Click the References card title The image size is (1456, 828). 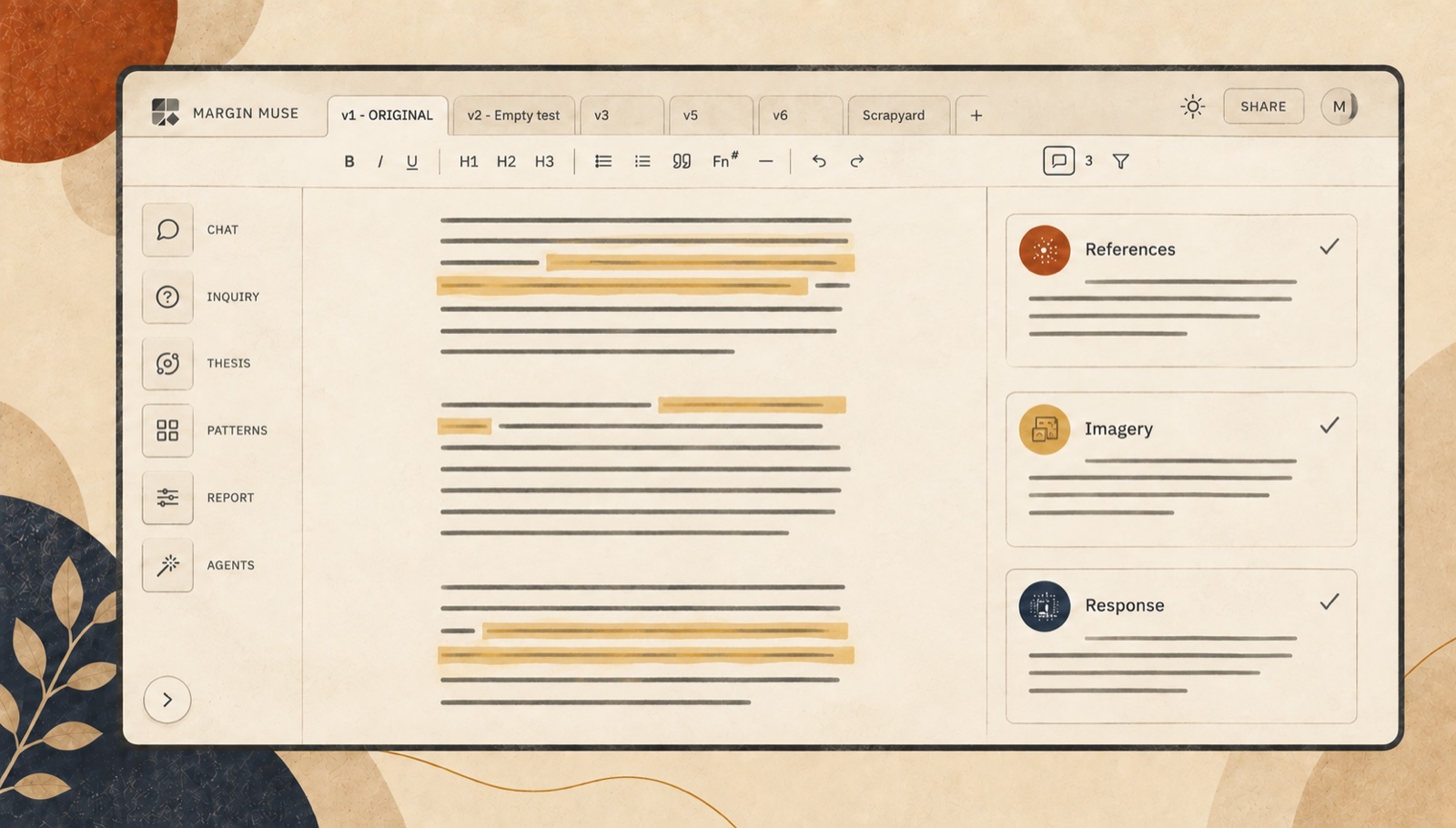click(1130, 249)
